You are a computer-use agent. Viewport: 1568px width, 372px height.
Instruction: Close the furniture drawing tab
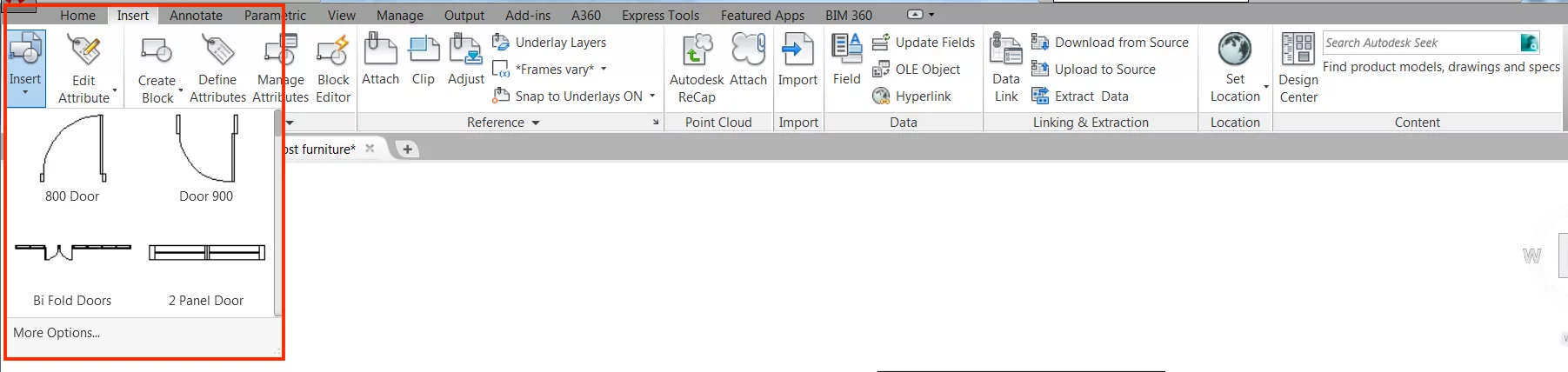coord(370,149)
